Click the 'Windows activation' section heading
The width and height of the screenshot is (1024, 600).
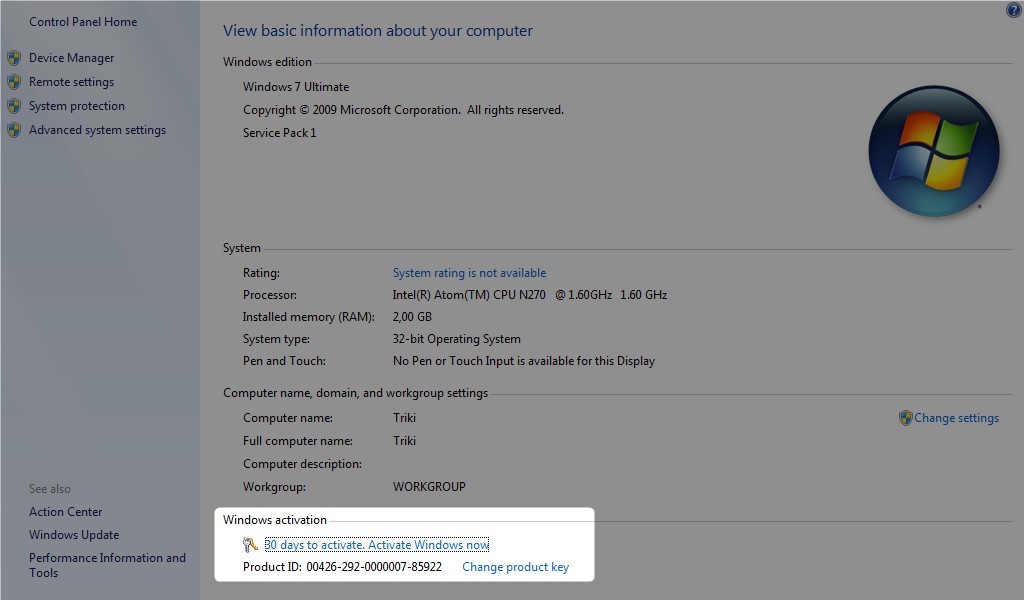pyautogui.click(x=275, y=520)
